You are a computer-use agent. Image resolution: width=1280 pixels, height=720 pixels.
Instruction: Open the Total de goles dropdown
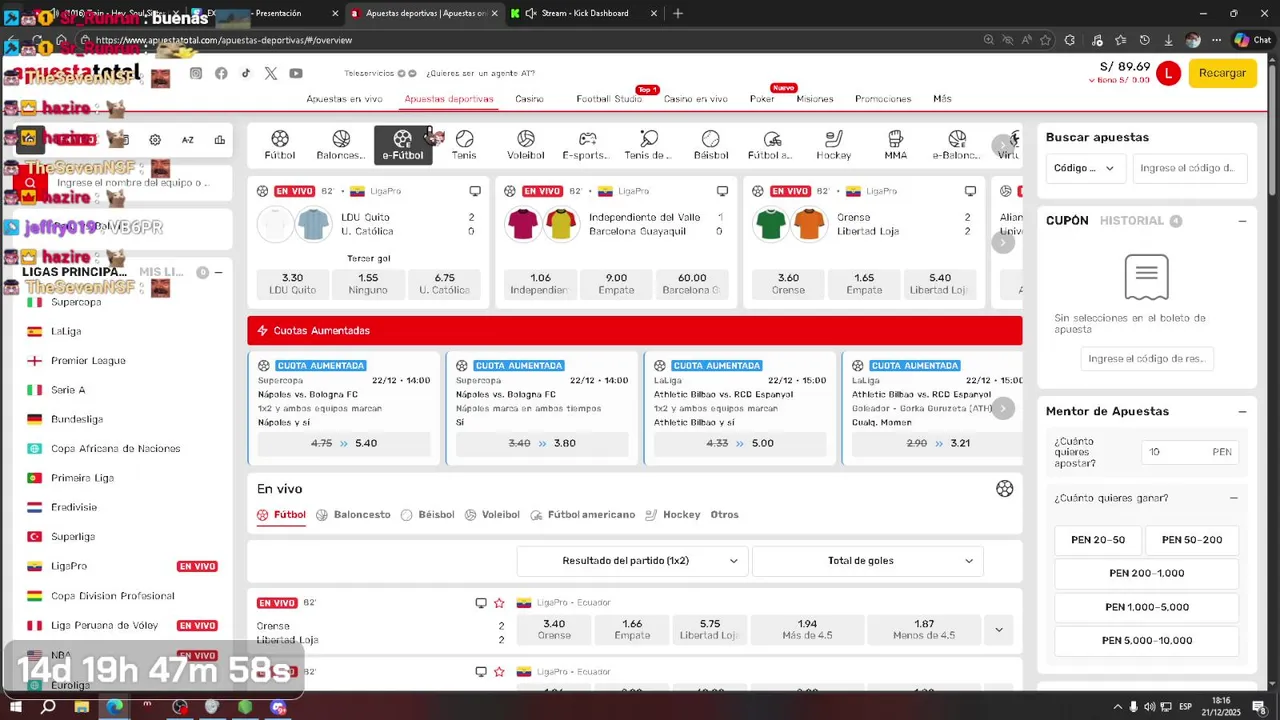867,561
